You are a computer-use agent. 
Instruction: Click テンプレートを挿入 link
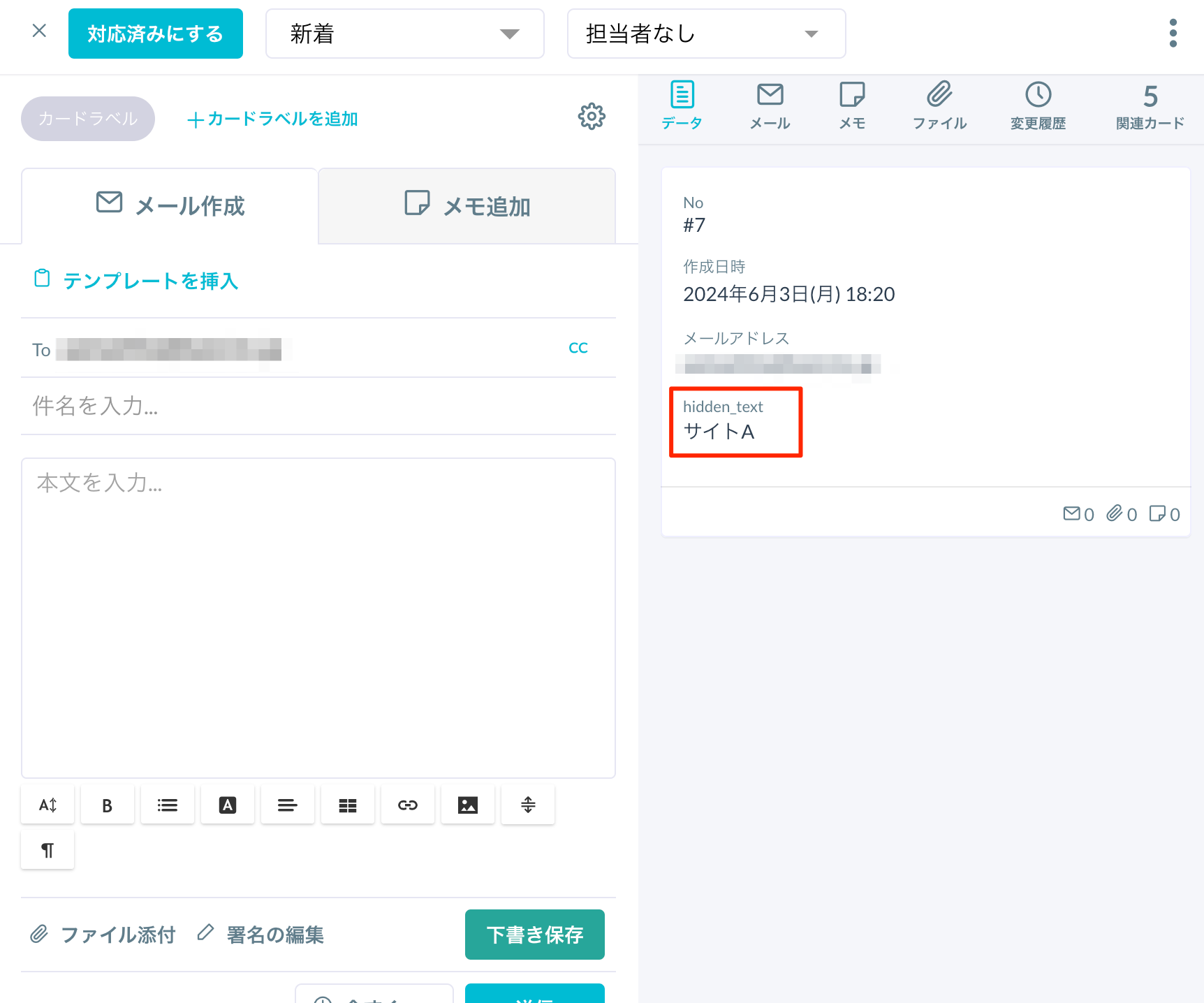point(137,281)
